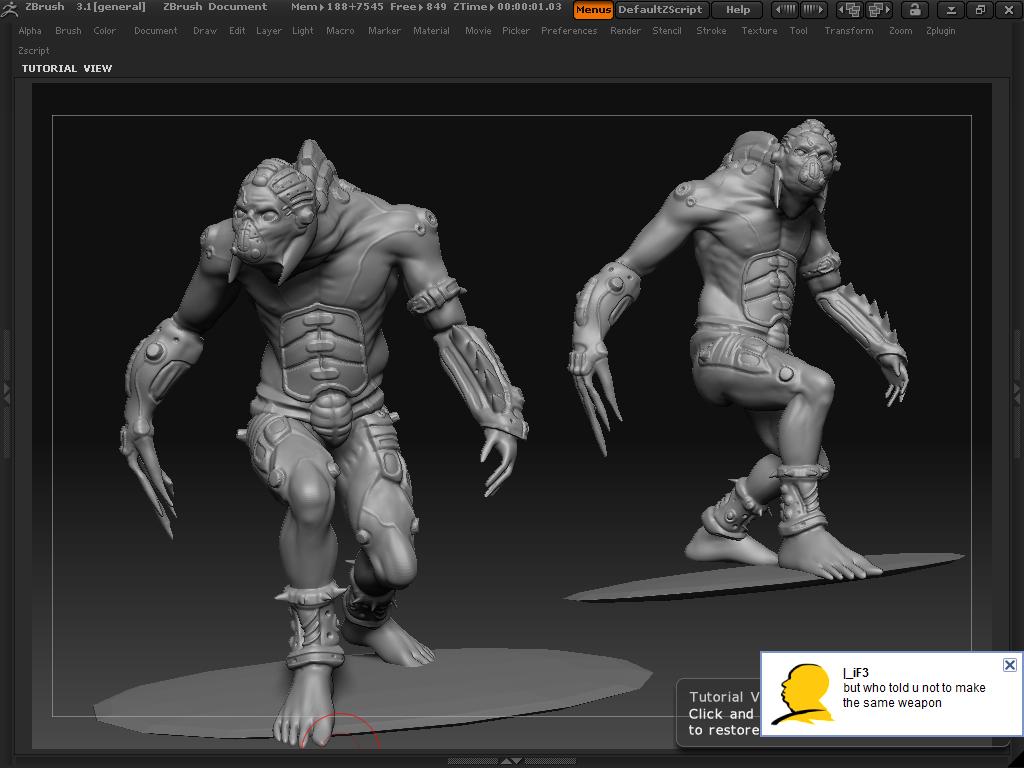
Task: Open the Tool menu
Action: (x=798, y=31)
